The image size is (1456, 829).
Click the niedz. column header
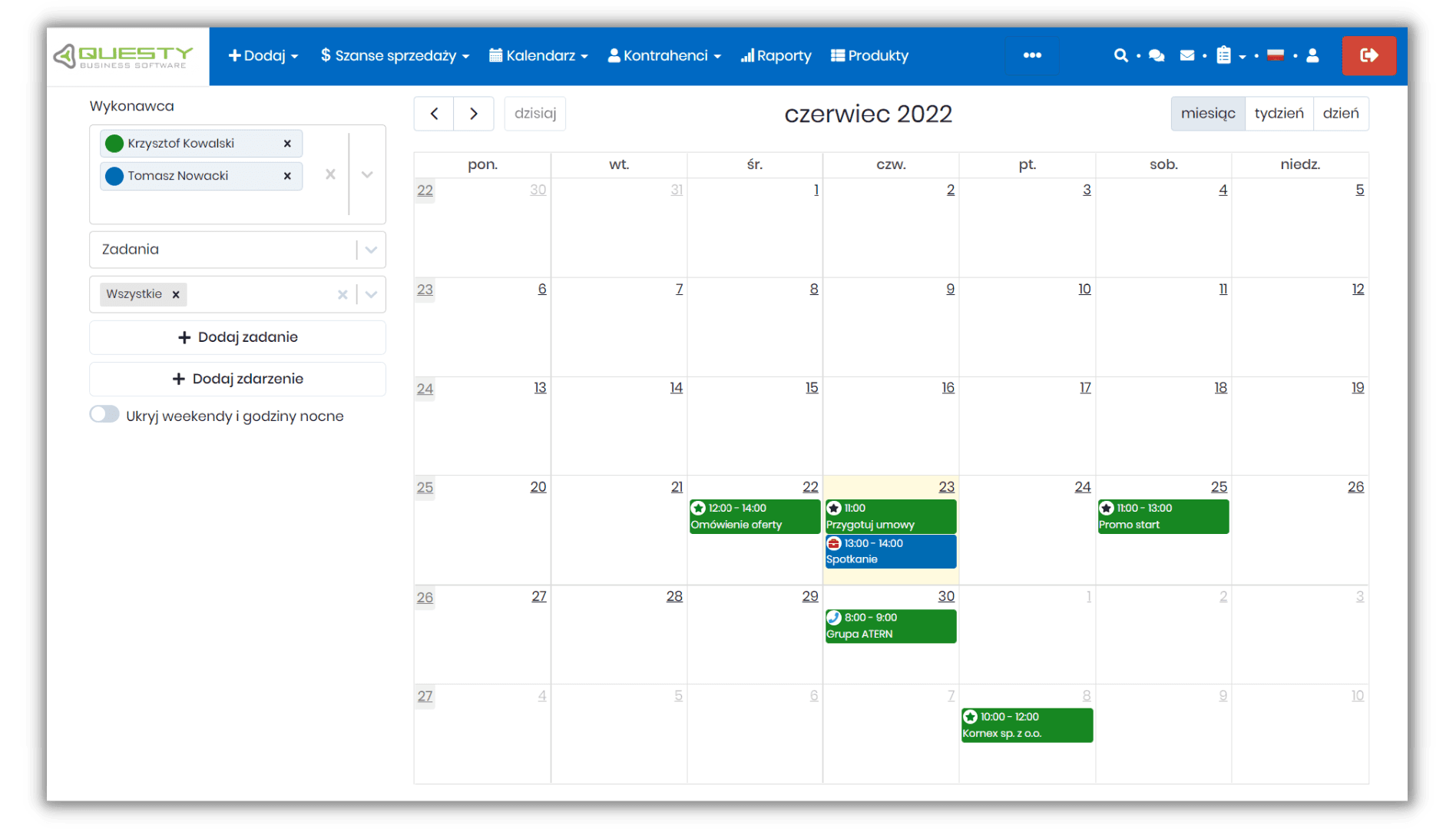pos(1300,164)
